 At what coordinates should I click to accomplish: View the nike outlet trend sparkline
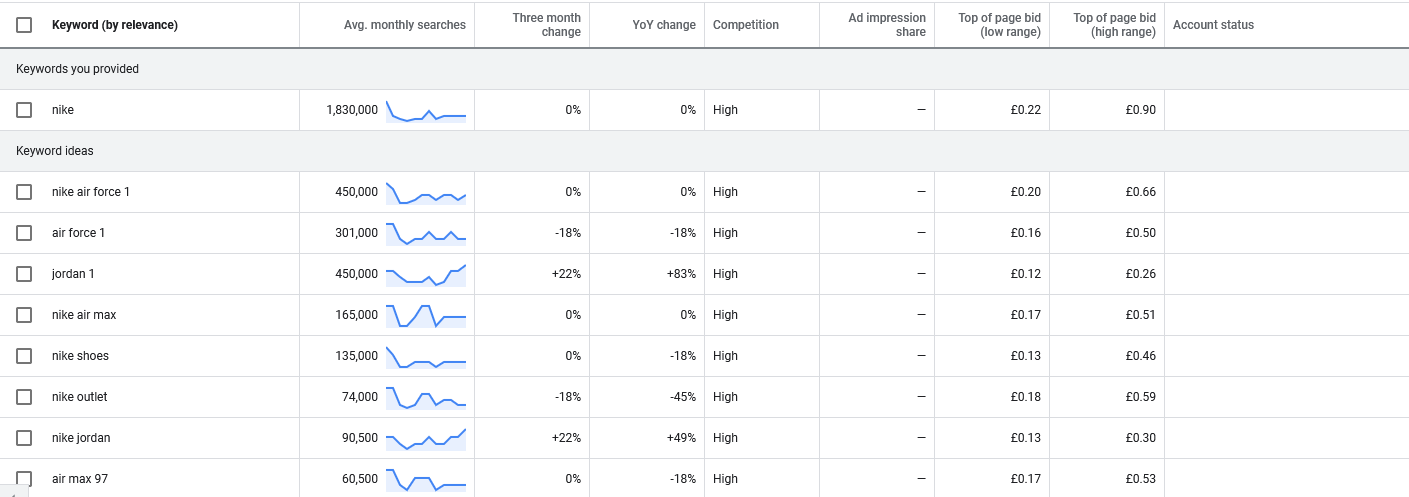pos(426,398)
